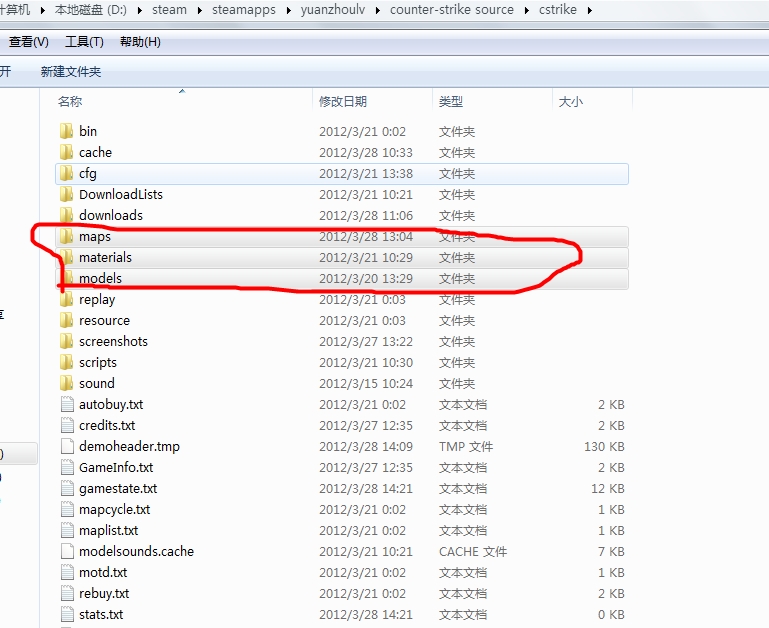Viewport: 769px width, 628px height.
Task: Expand the arrow after steam in path
Action: coord(200,10)
